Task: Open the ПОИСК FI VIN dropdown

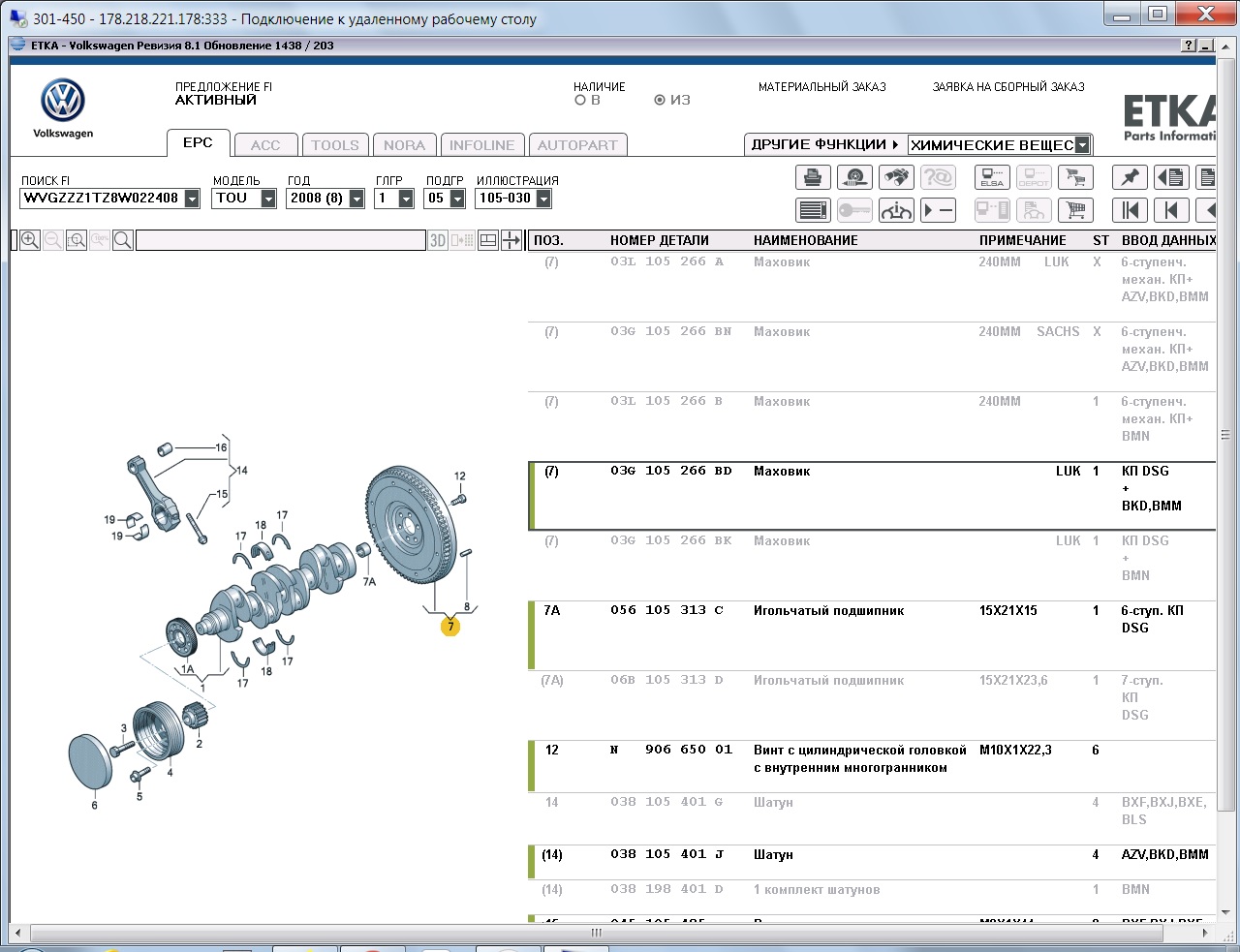Action: click(192, 199)
